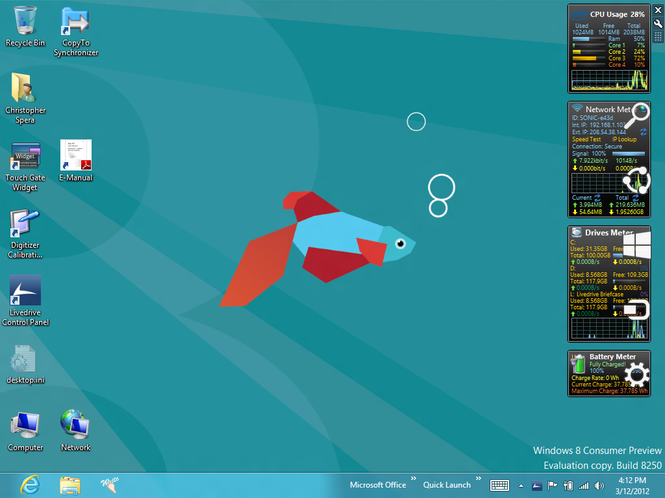Open the Christopher Spera user folder
This screenshot has width=665, height=498.
pyautogui.click(x=25, y=98)
